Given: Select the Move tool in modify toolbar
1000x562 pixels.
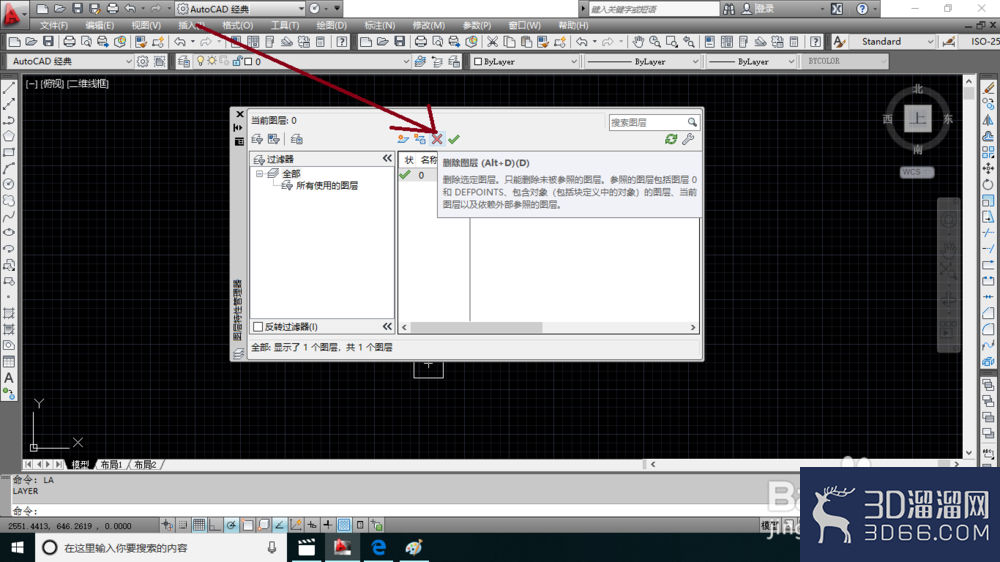Looking at the screenshot, I should [988, 168].
